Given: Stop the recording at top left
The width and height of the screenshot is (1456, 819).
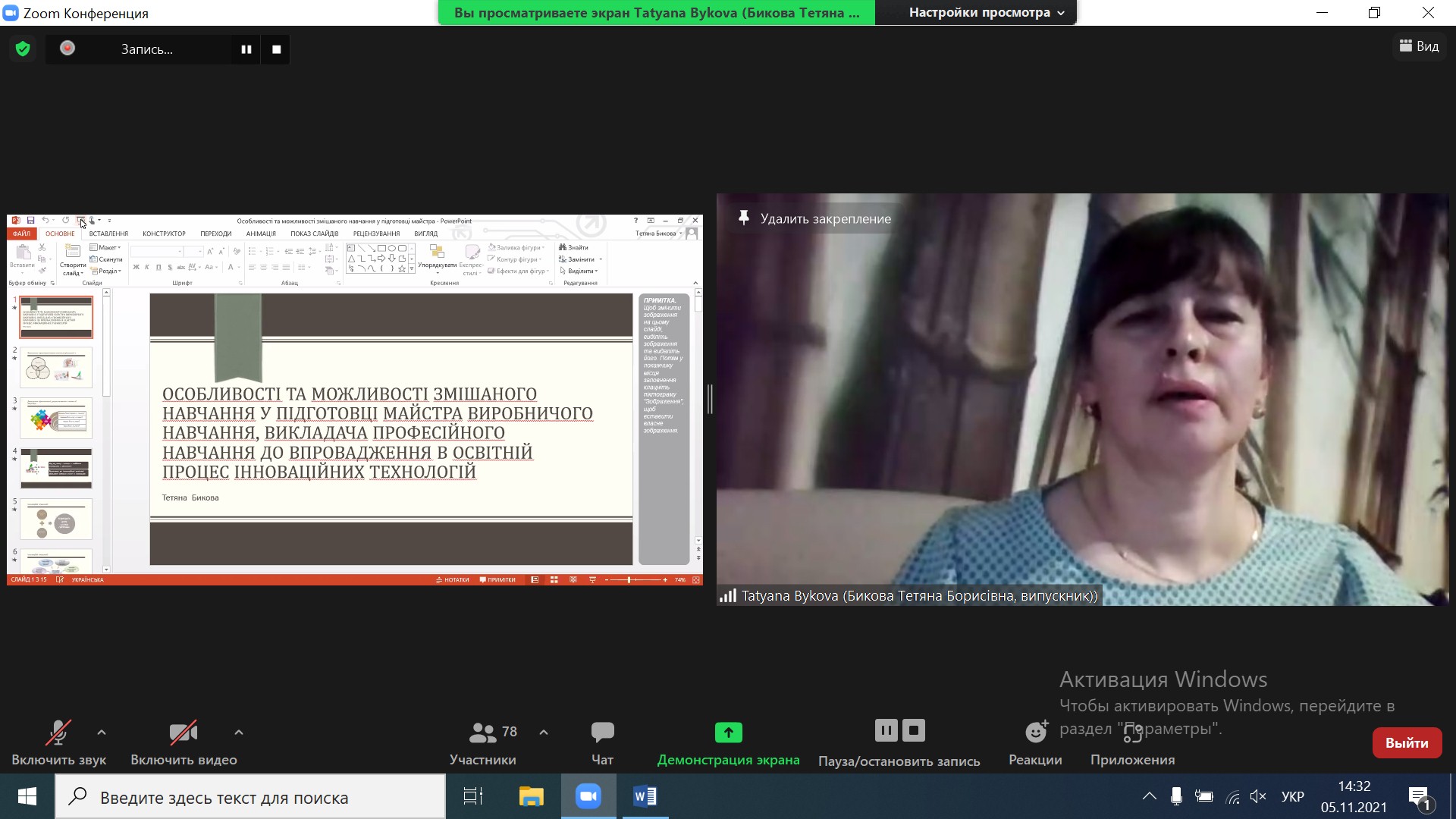Looking at the screenshot, I should (x=276, y=49).
